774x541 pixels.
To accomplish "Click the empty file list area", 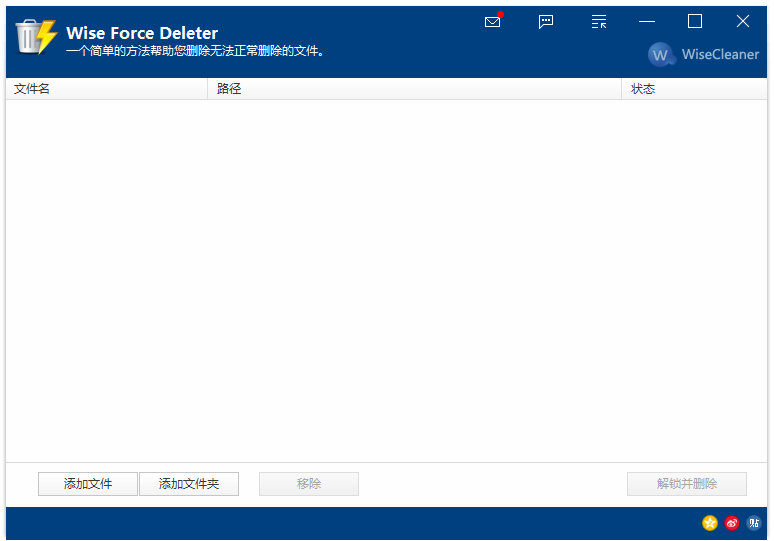I will point(386,280).
